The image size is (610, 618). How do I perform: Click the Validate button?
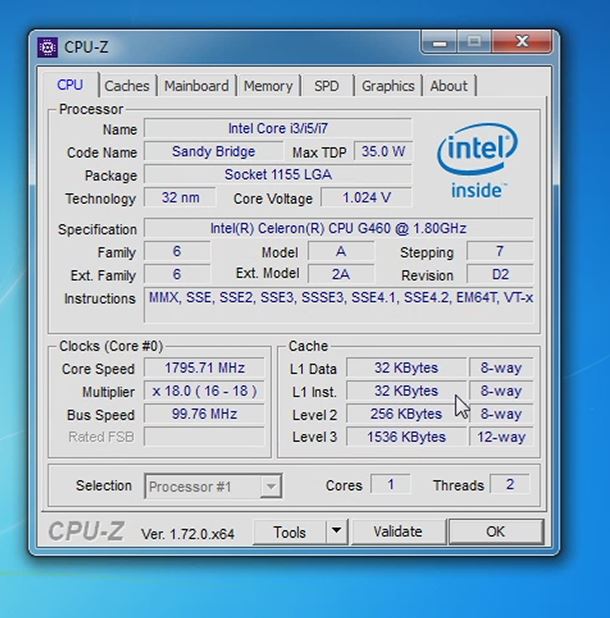398,532
